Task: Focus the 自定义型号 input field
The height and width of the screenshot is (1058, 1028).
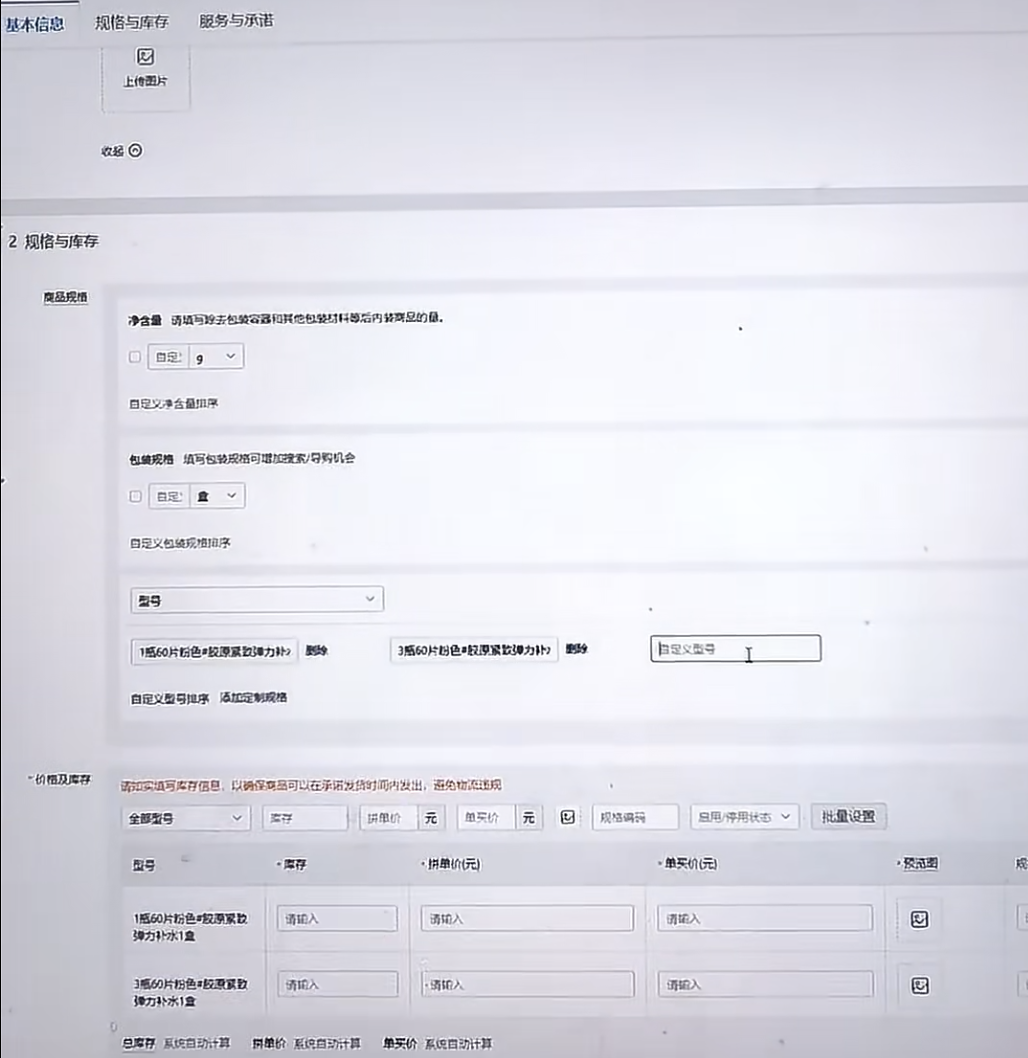Action: pos(736,648)
